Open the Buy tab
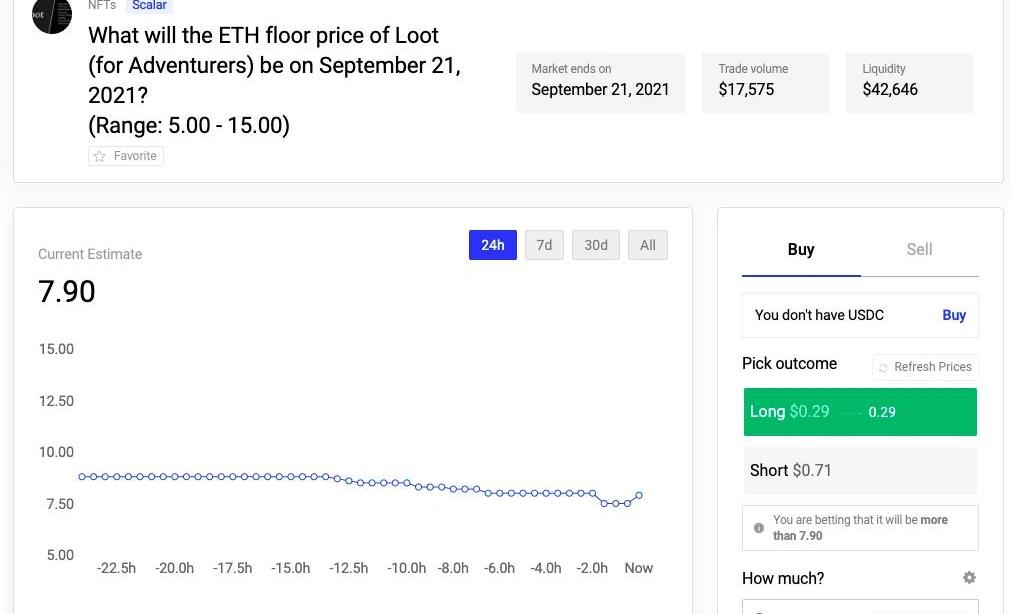Viewport: 1011px width, 614px height. tap(801, 250)
